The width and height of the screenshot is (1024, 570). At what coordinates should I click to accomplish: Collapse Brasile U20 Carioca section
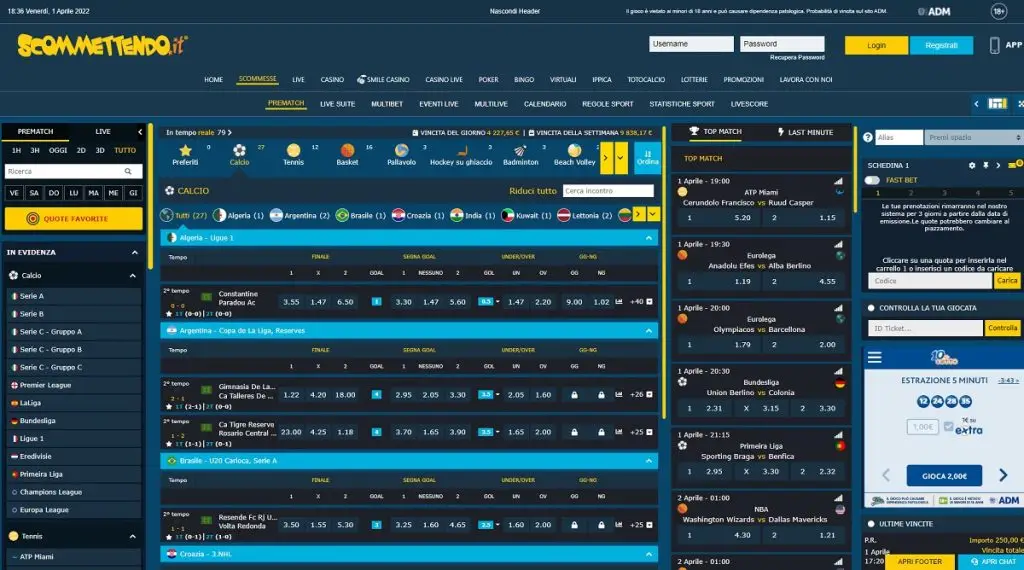(x=648, y=461)
